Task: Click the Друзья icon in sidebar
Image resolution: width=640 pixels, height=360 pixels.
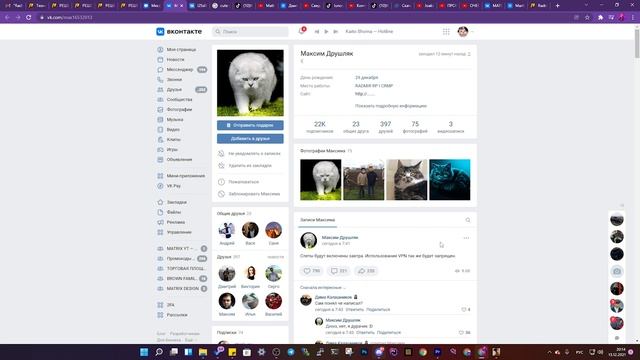Action: click(160, 89)
